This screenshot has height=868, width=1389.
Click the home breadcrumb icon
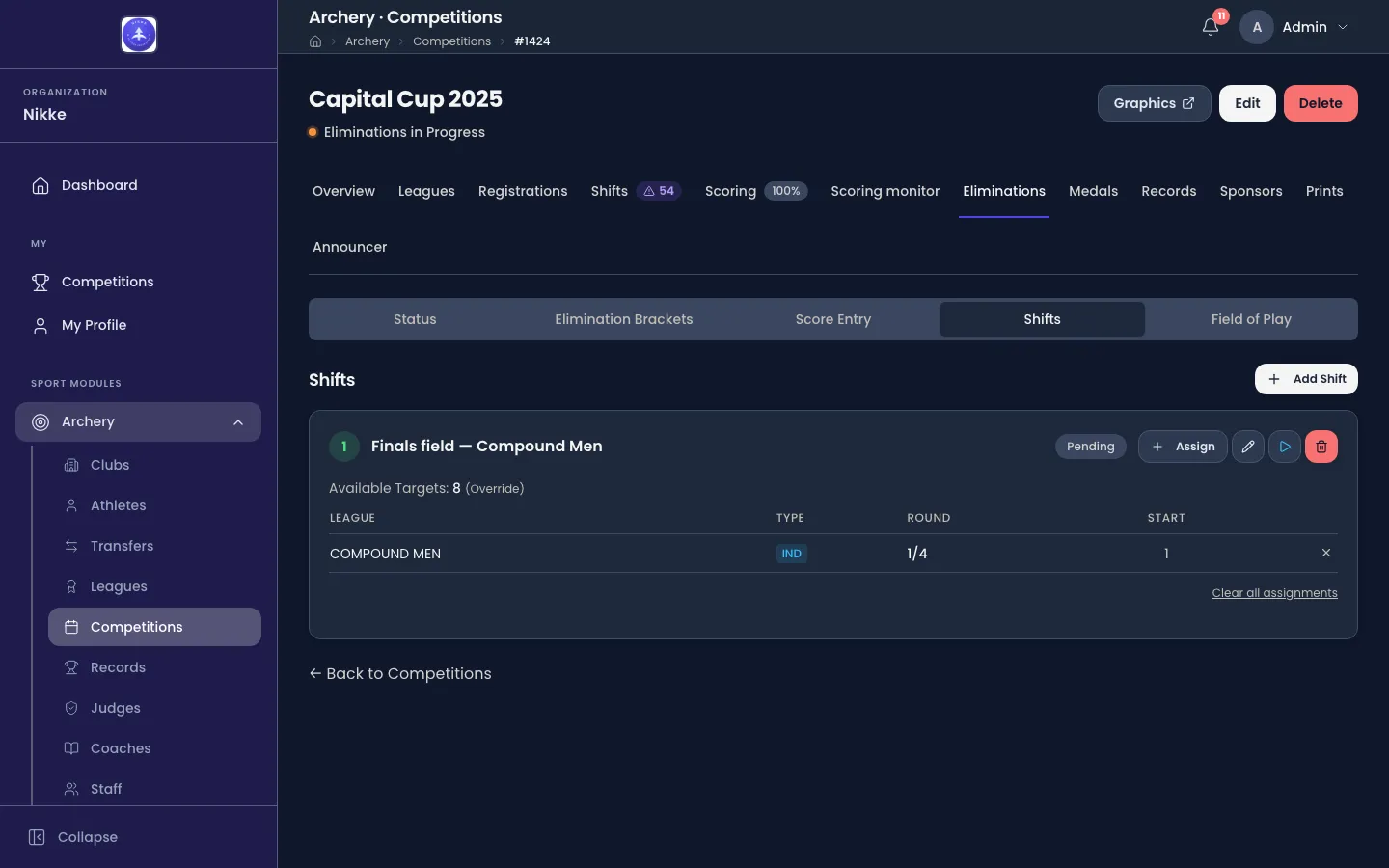click(x=315, y=41)
